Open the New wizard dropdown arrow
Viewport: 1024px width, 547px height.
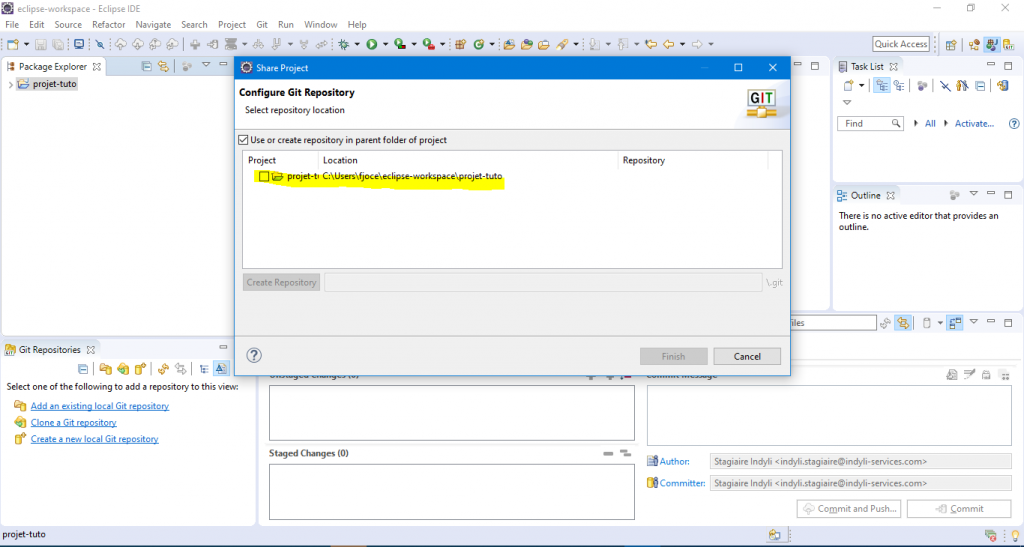[x=27, y=44]
